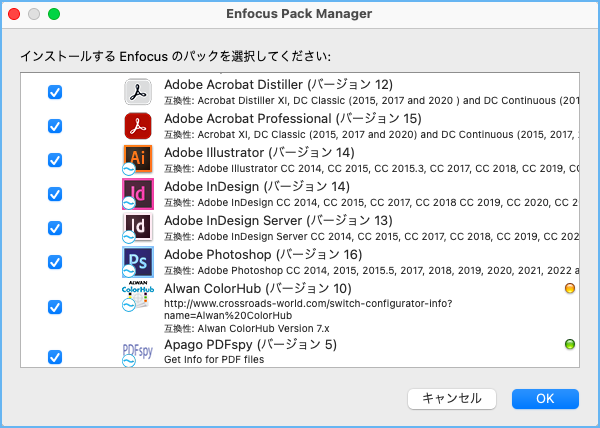Uncheck the Adobe Acrobat Professional checkbox

pos(55,126)
